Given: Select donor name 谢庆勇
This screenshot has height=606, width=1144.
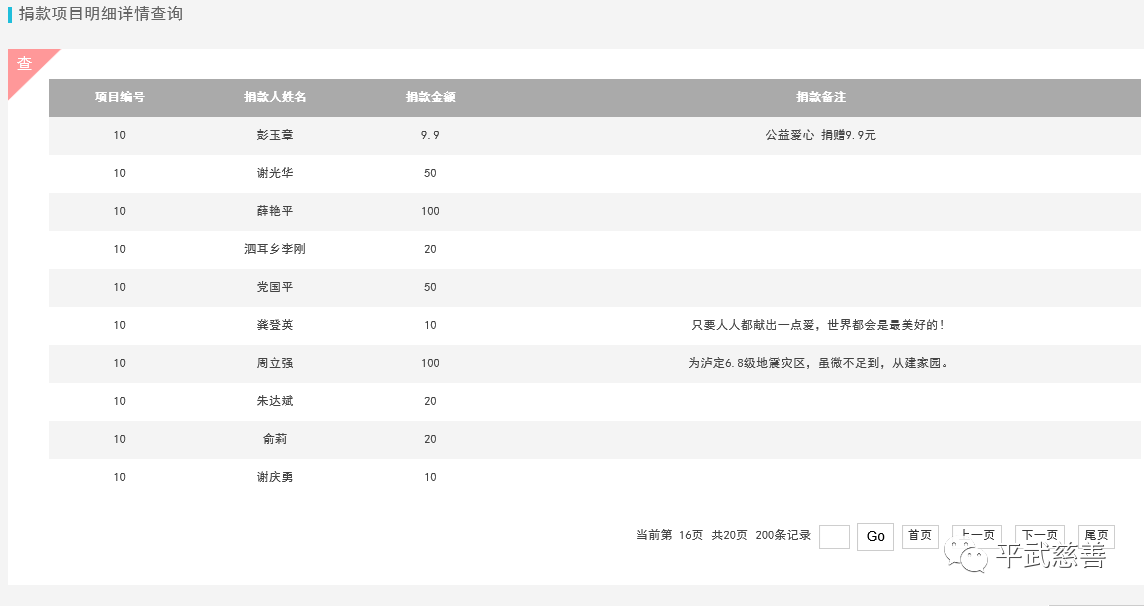Looking at the screenshot, I should point(275,476).
